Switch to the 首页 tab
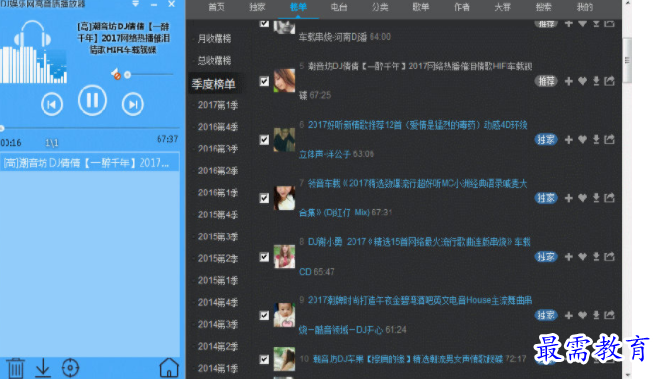The height and width of the screenshot is (380, 658). 217,7
